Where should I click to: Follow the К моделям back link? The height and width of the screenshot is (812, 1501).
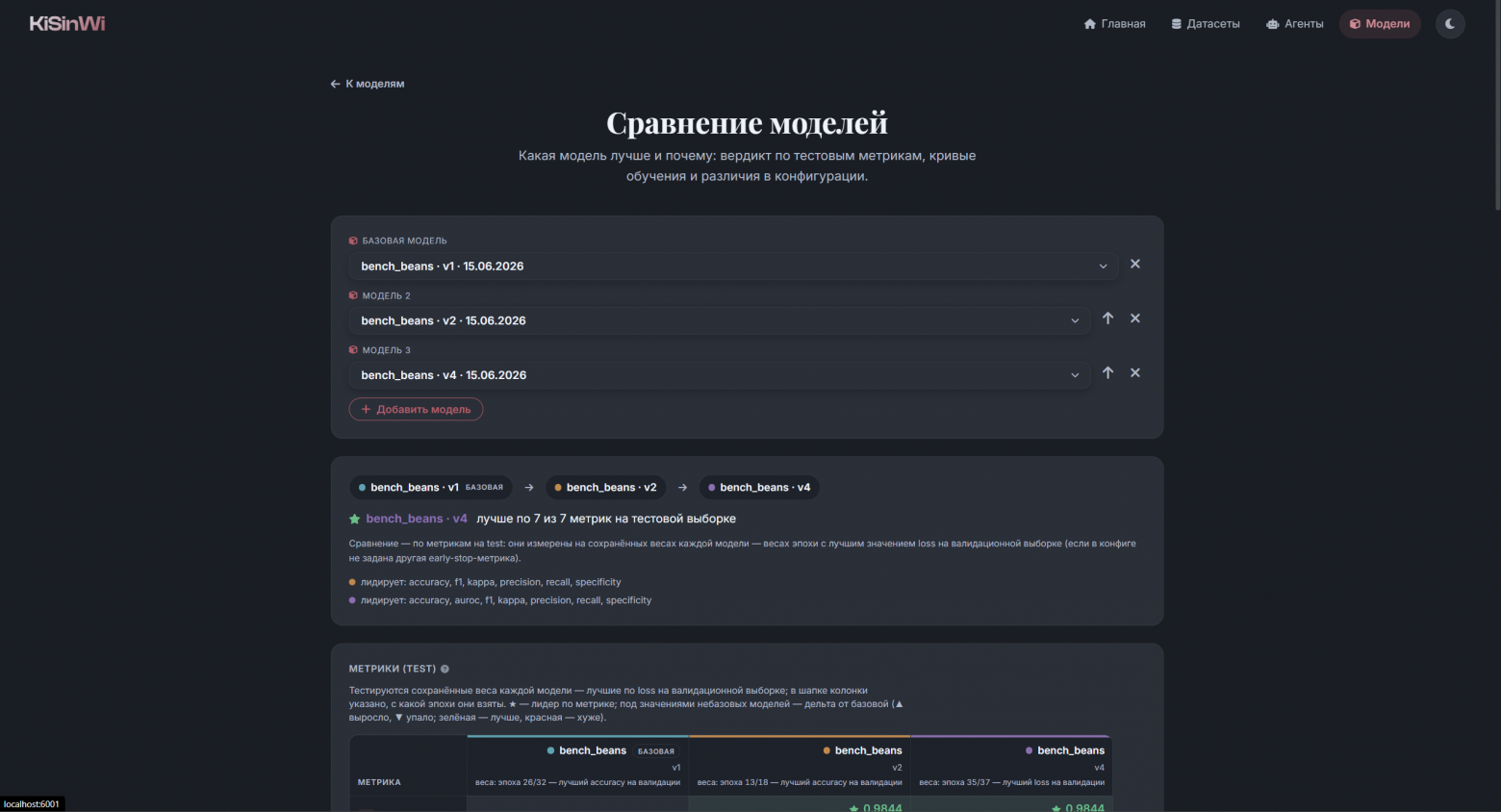coord(368,84)
